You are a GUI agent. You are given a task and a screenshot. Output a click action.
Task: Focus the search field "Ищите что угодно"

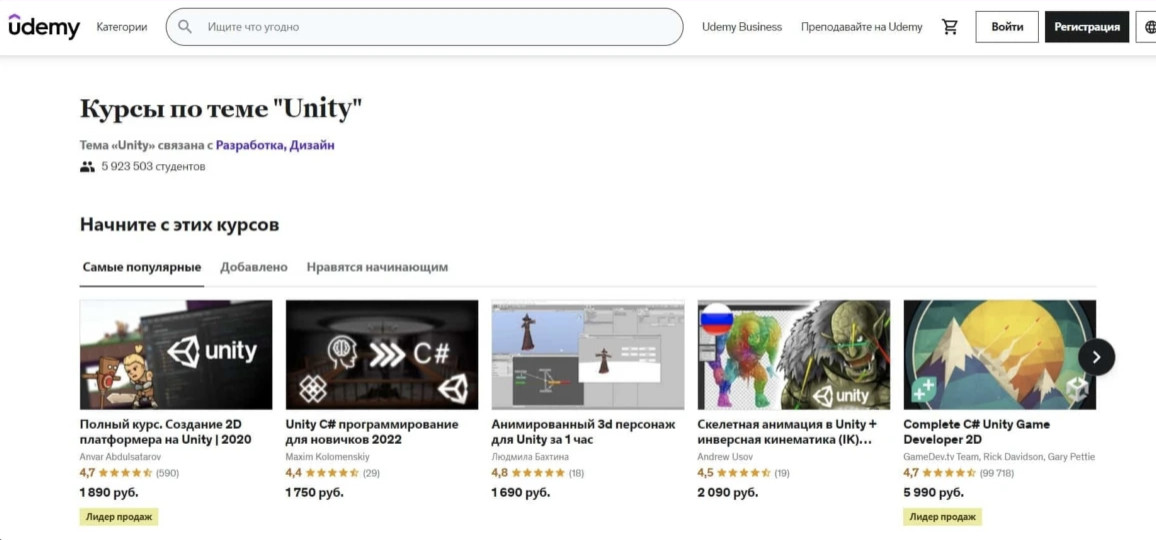click(425, 27)
